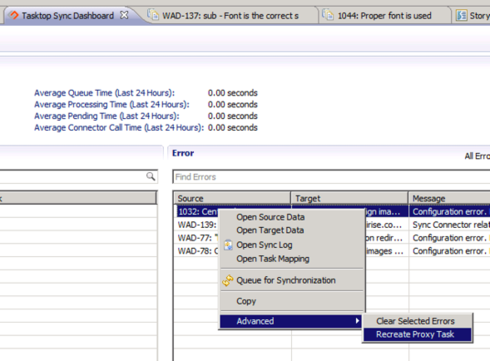Click the Open Sync Log icon
This screenshot has width=490, height=361.
[228, 245]
